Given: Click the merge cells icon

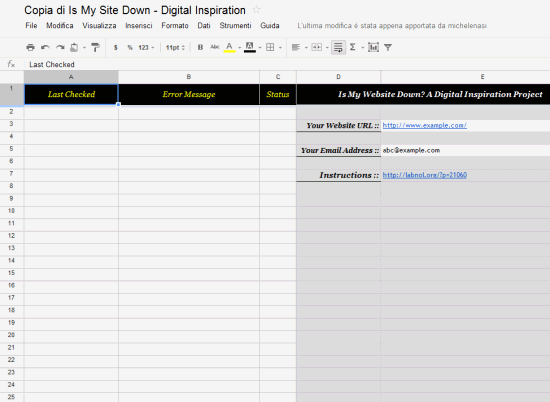Looking at the screenshot, I should 316,47.
